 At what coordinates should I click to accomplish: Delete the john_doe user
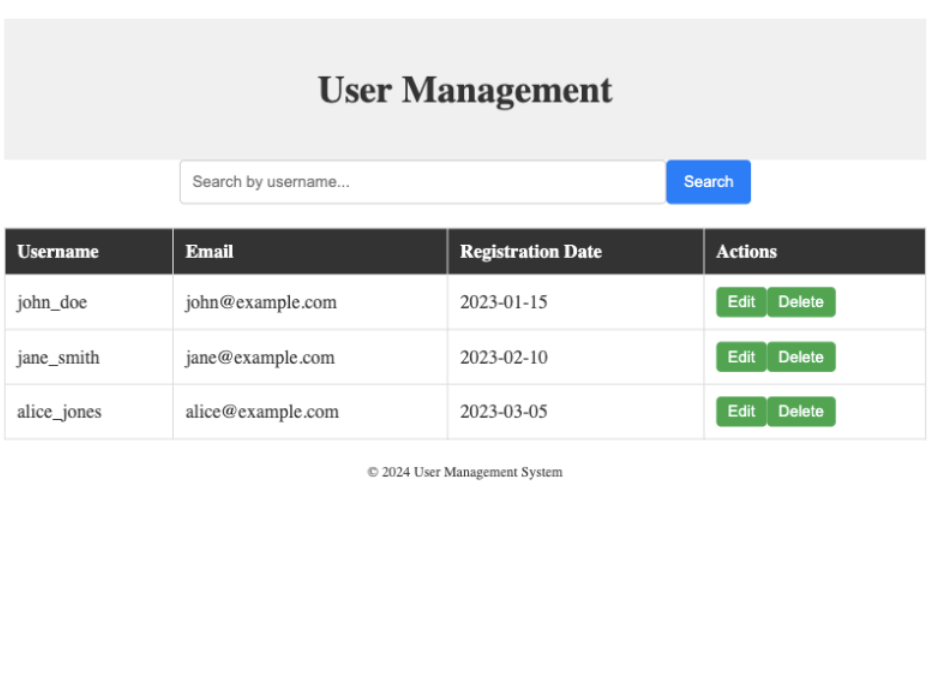point(801,302)
